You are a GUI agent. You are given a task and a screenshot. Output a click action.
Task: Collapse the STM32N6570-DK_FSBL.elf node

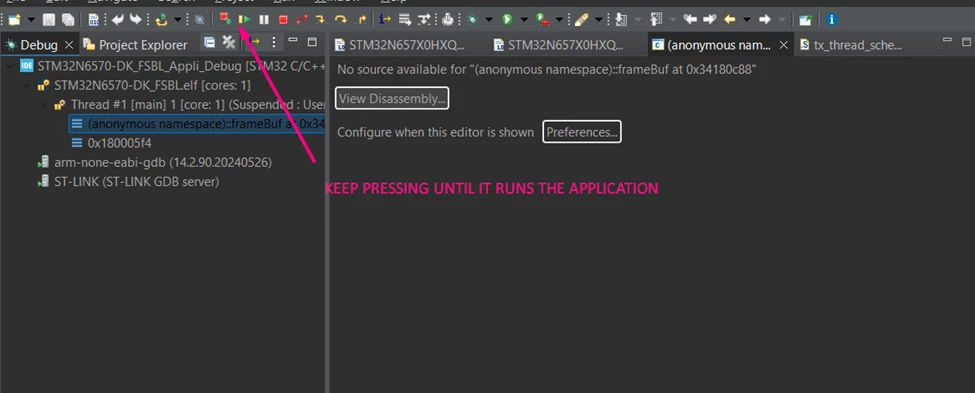[x=27, y=85]
